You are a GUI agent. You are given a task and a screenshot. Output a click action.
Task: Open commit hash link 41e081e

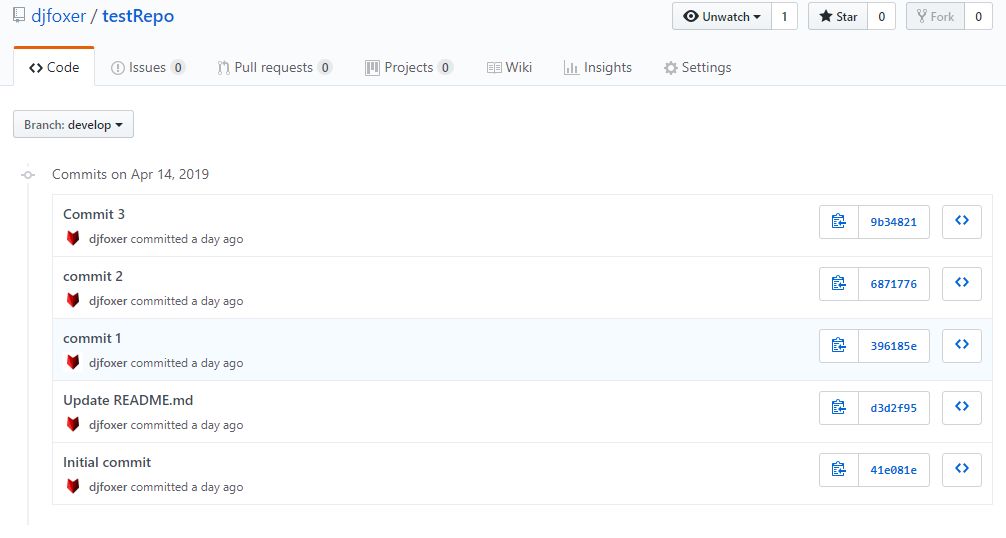click(x=893, y=470)
